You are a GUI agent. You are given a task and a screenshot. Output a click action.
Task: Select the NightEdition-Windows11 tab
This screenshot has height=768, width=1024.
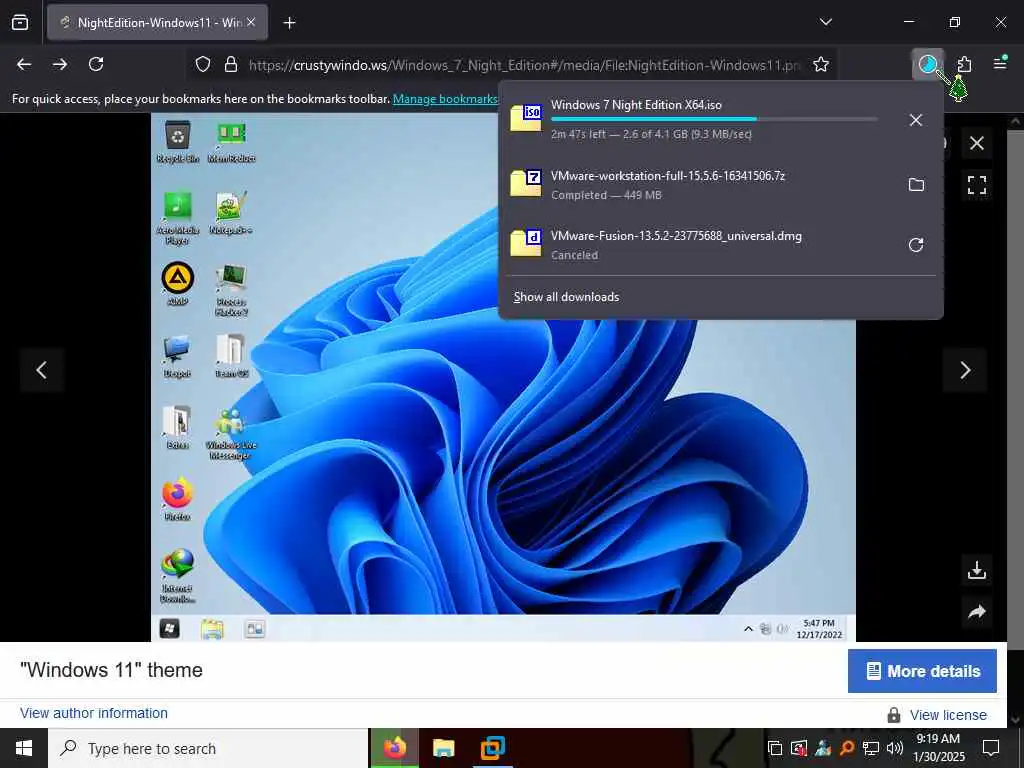[157, 23]
